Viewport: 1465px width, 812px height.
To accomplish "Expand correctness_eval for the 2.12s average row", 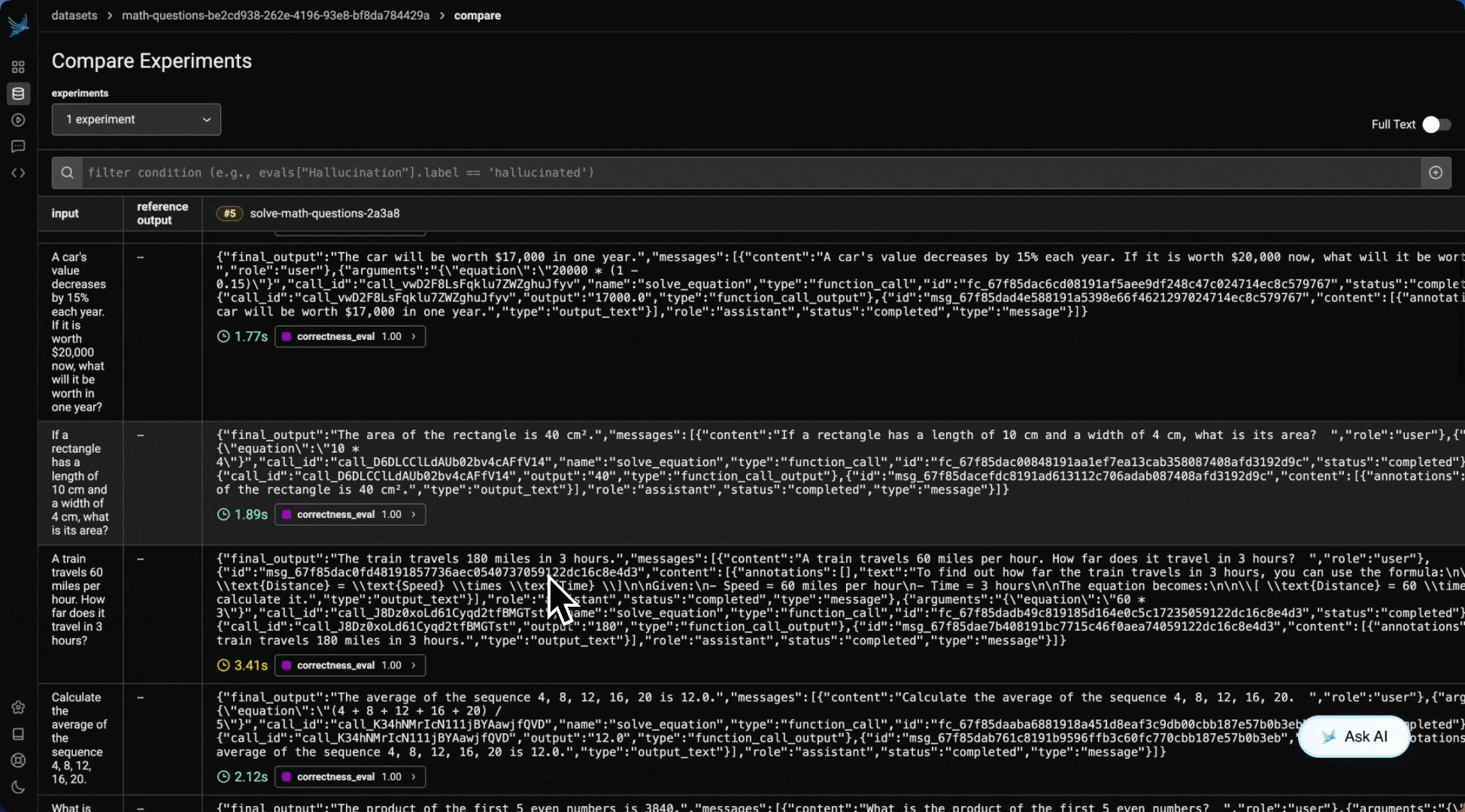I will (x=350, y=777).
